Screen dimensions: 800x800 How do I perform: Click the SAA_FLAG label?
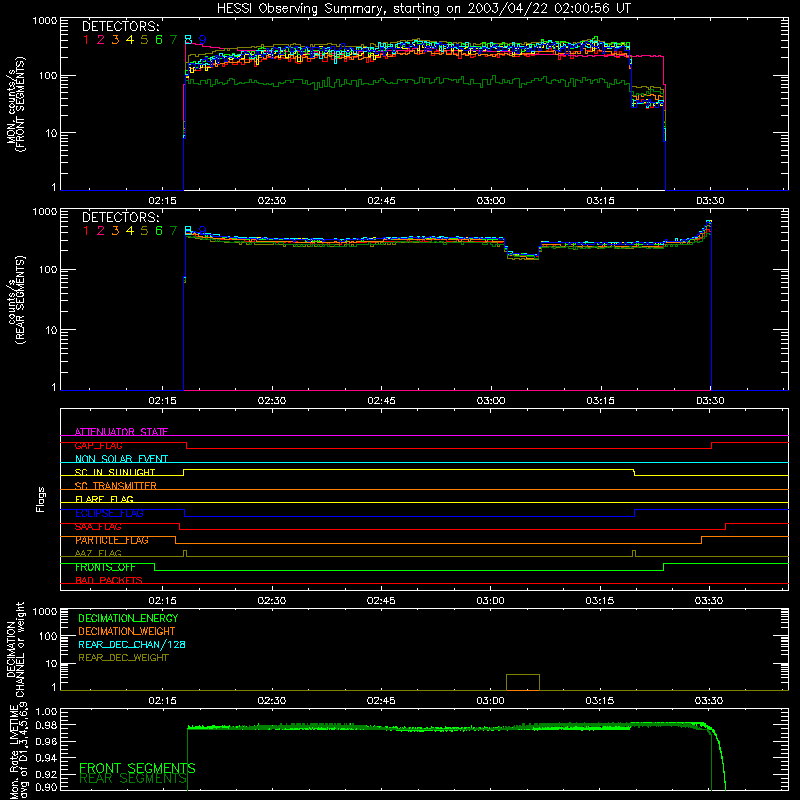[x=98, y=527]
